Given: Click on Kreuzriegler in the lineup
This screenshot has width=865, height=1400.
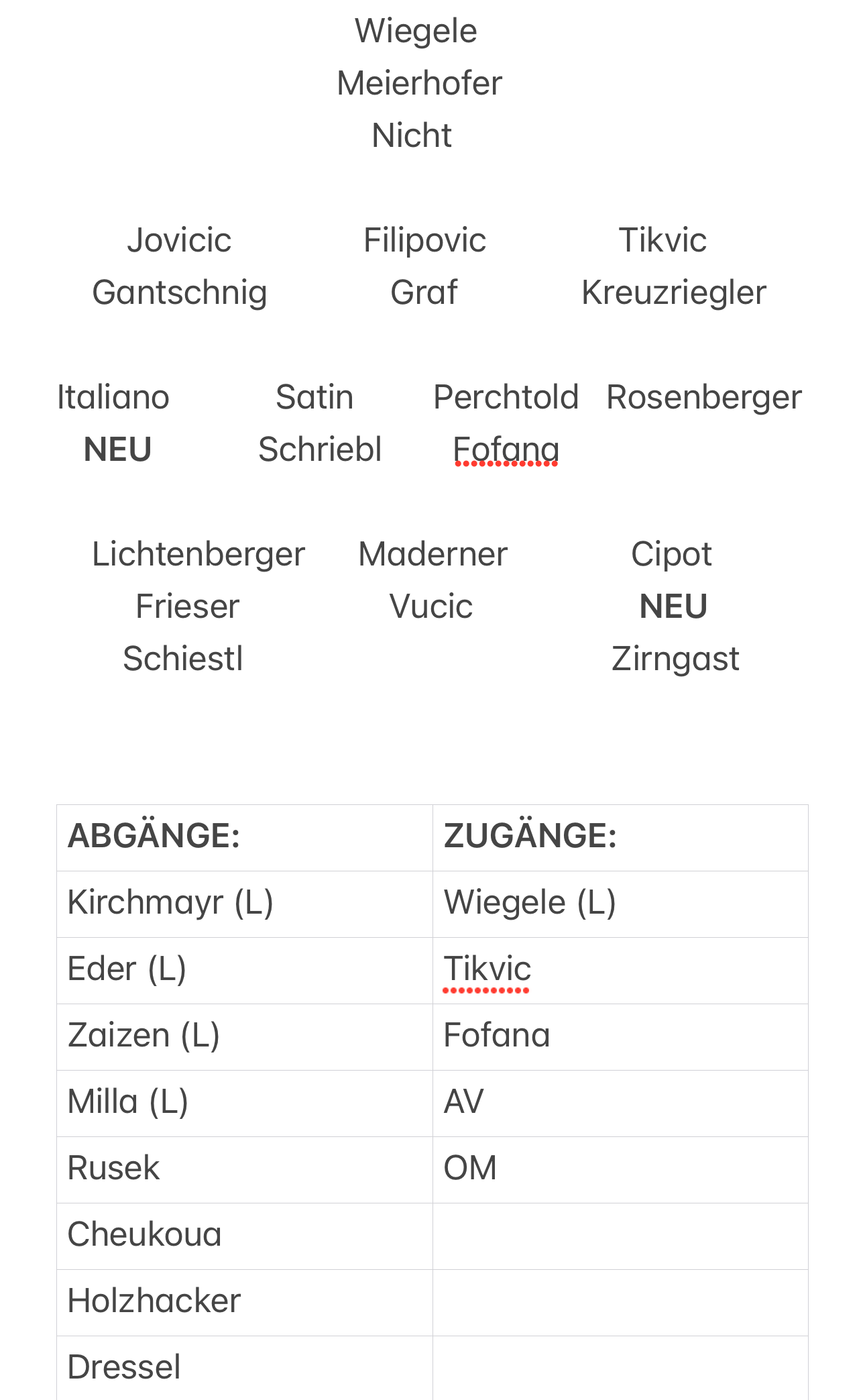Looking at the screenshot, I should pos(674,293).
